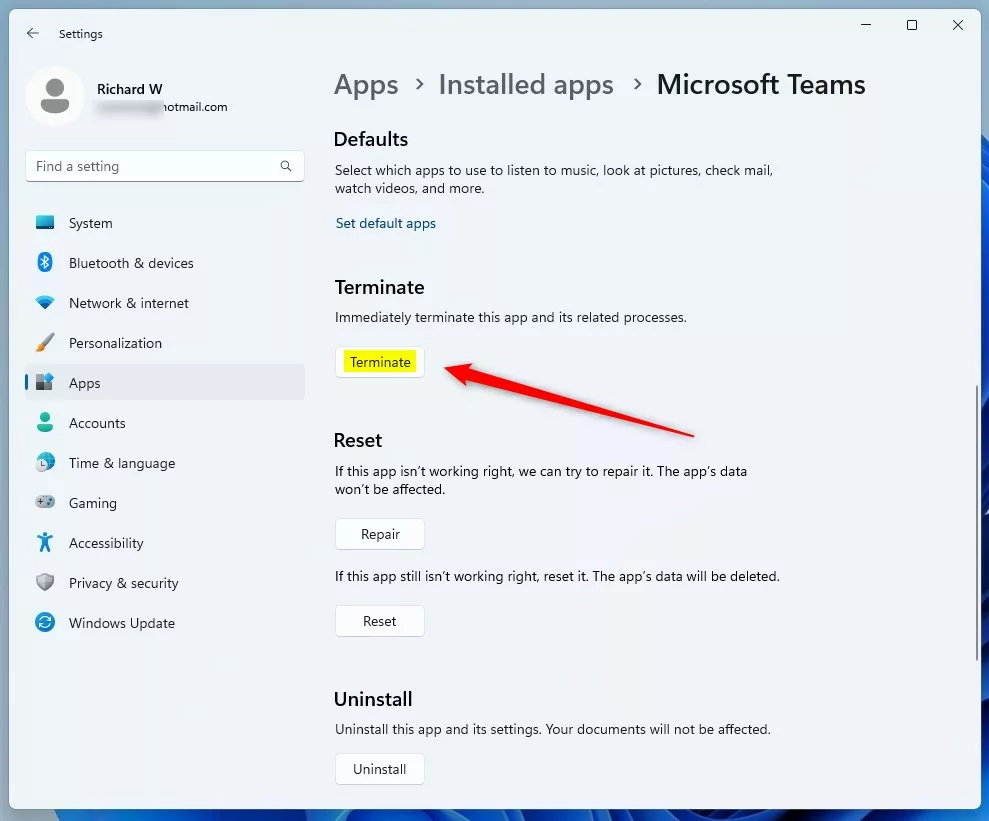This screenshot has height=821, width=989.
Task: Open Richard W account name
Action: tap(129, 89)
